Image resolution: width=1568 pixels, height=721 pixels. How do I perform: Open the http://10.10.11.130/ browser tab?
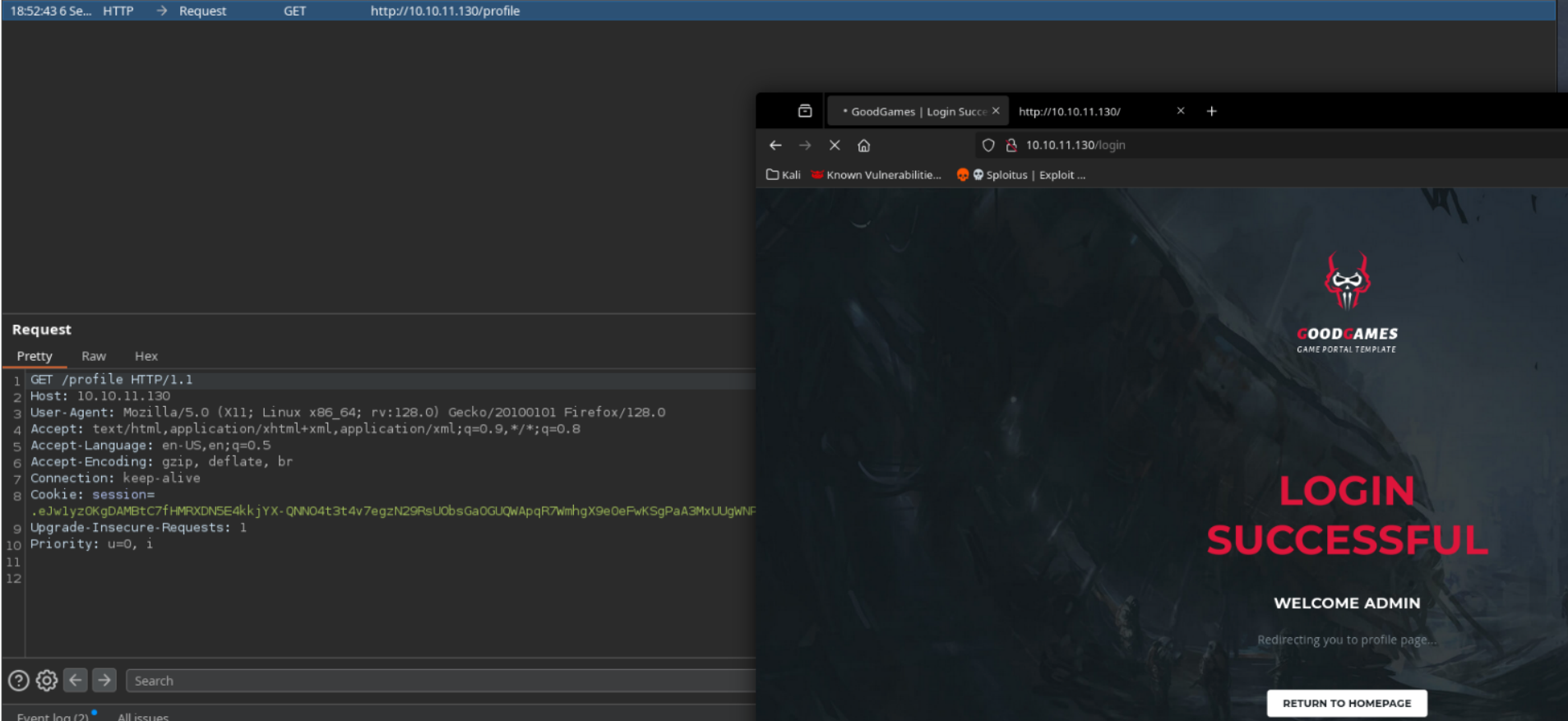[1094, 111]
